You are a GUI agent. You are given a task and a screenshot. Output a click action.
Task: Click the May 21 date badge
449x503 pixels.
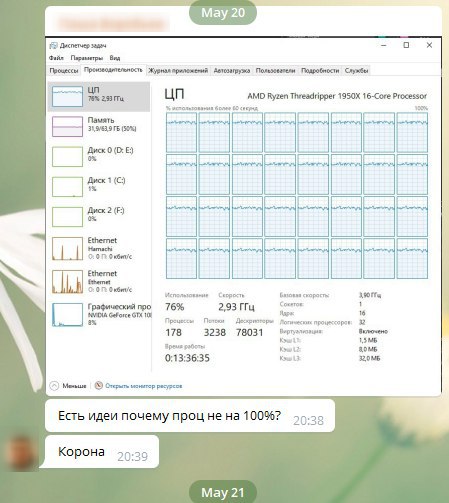pos(223,492)
